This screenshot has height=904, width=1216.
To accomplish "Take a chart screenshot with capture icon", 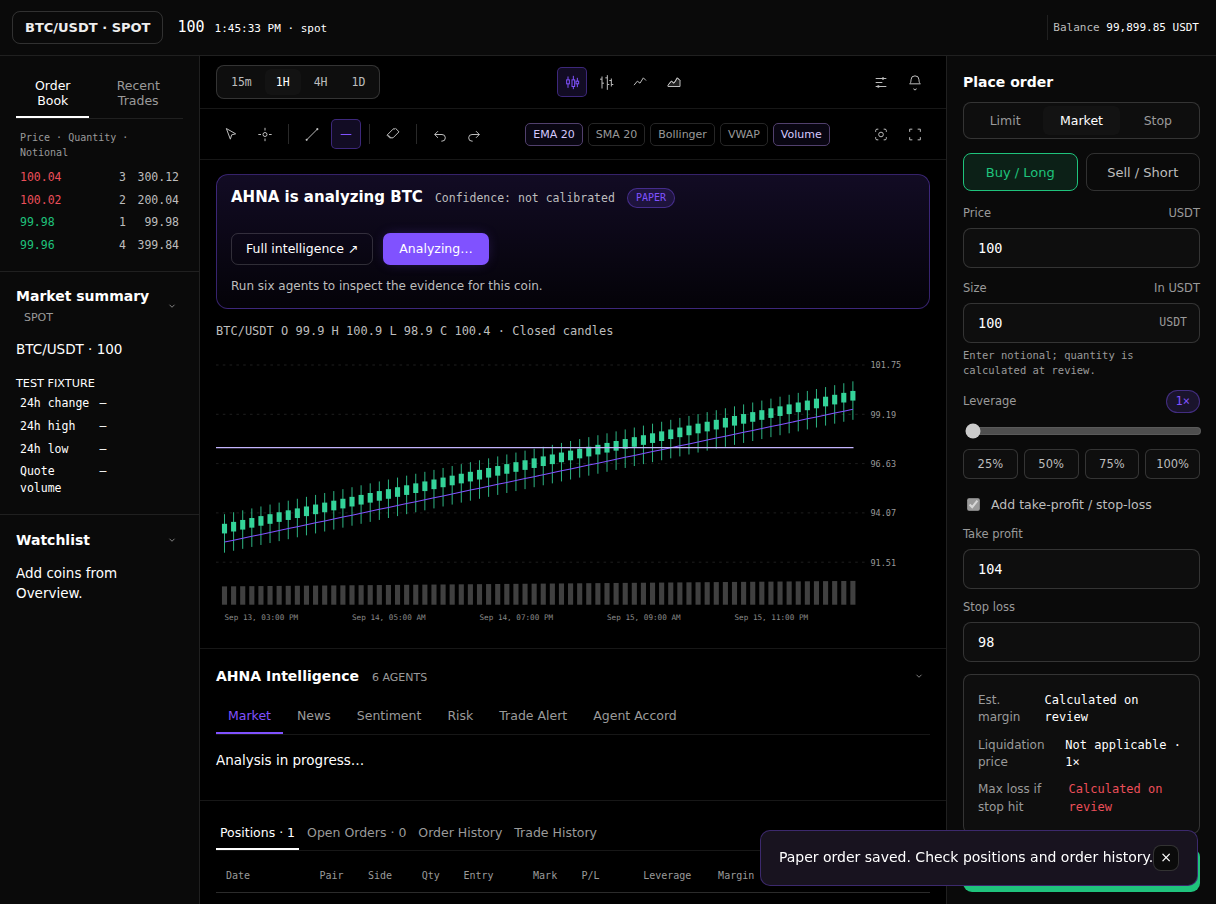I will pos(881,134).
